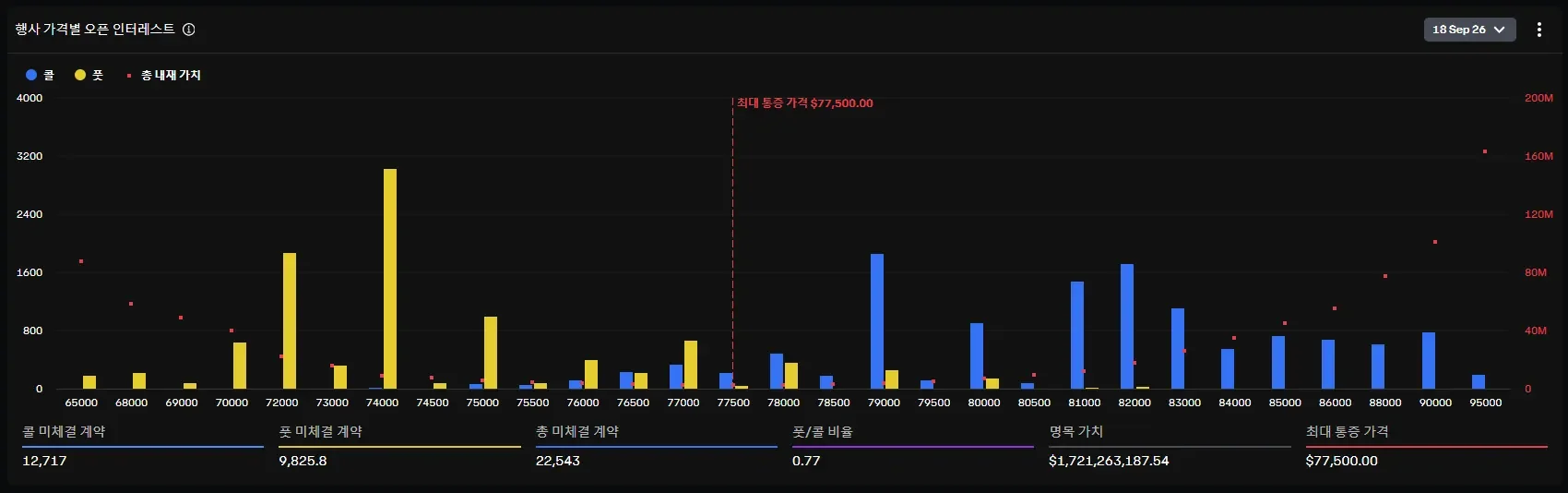1568x493 pixels.
Task: Toggle the 총 내재 가치 legend series
Action: point(163,75)
